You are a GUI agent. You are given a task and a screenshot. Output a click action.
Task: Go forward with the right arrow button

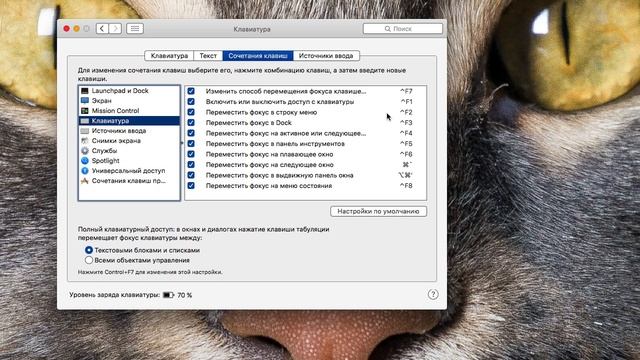point(115,29)
